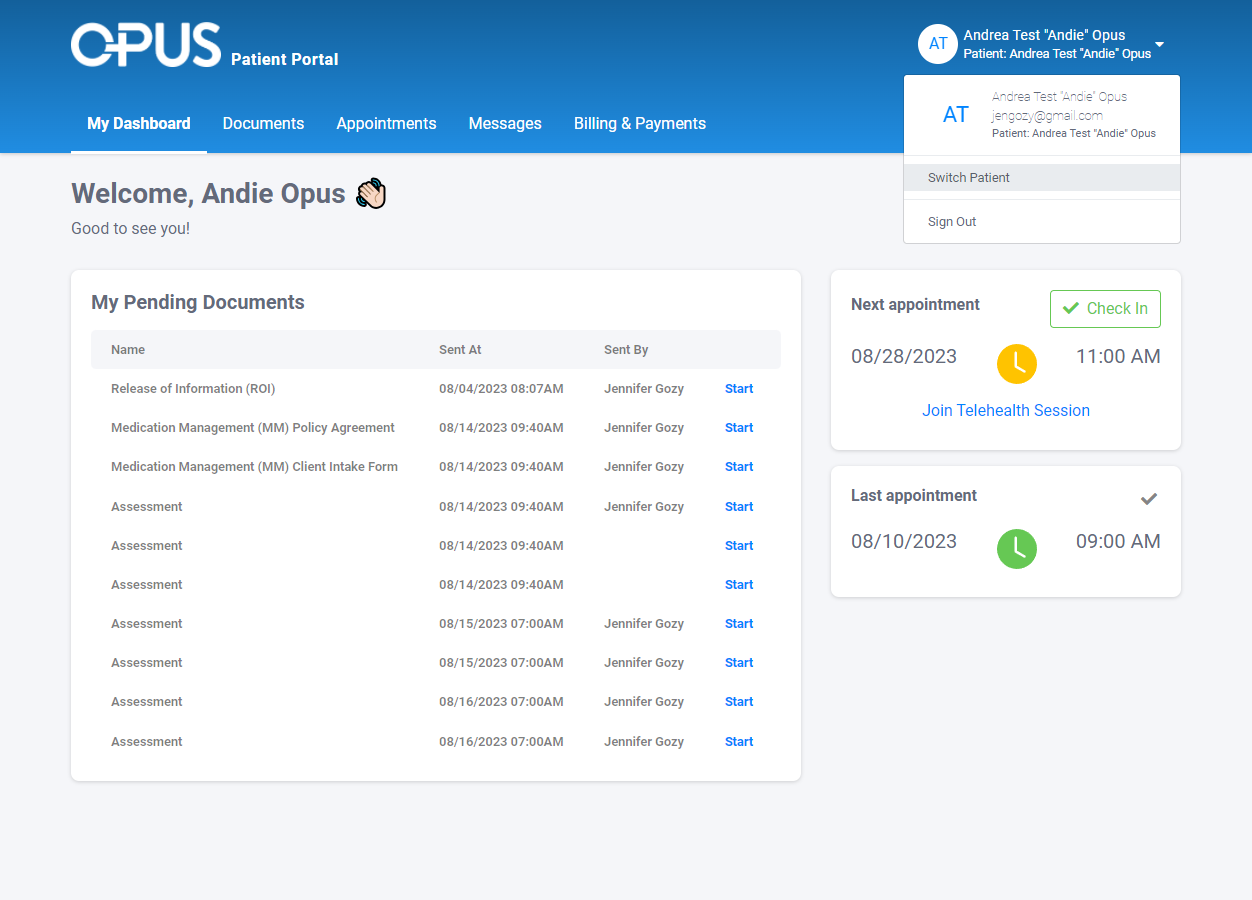Click the AT avatar circle in the header
This screenshot has width=1252, height=900.
pyautogui.click(x=938, y=44)
